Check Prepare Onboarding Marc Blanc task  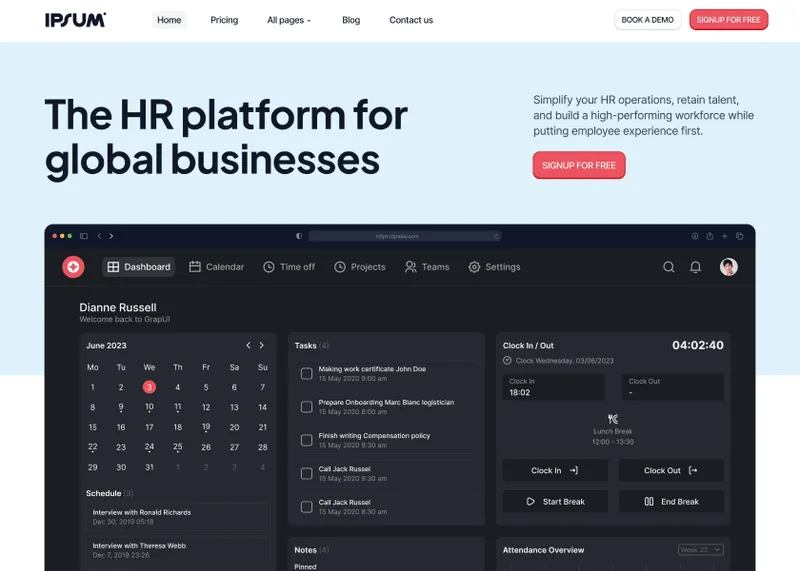click(307, 407)
